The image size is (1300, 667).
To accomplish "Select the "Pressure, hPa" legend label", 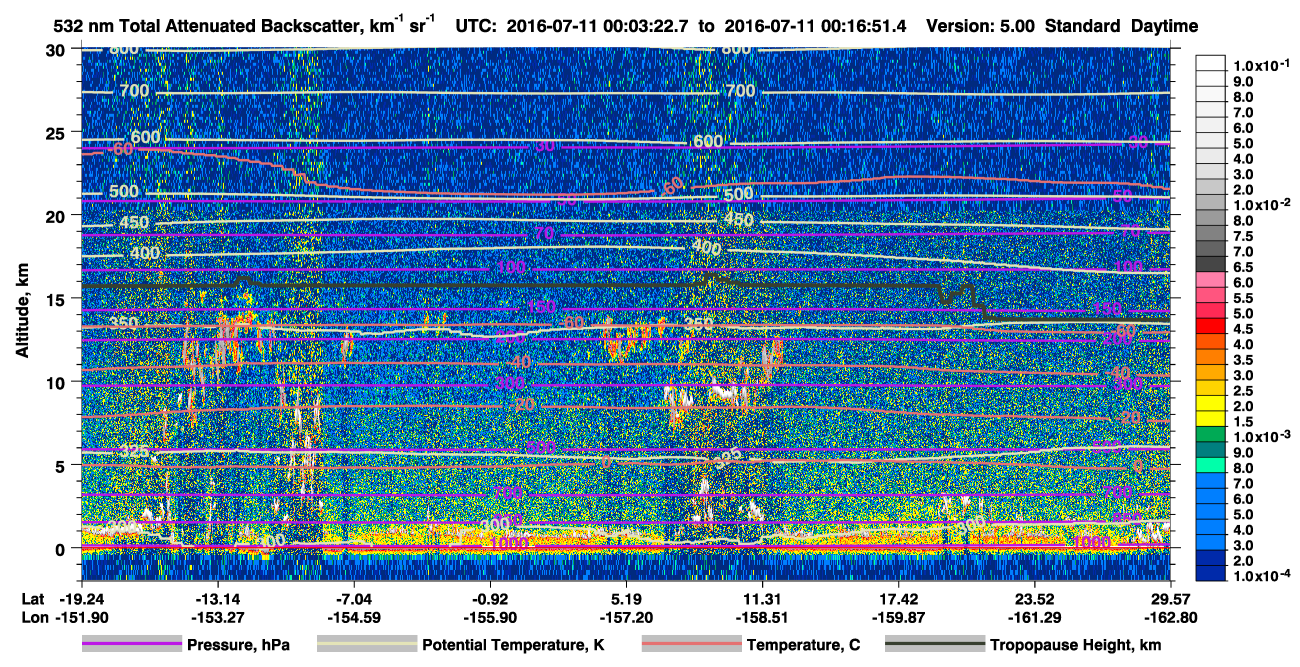I will (238, 645).
